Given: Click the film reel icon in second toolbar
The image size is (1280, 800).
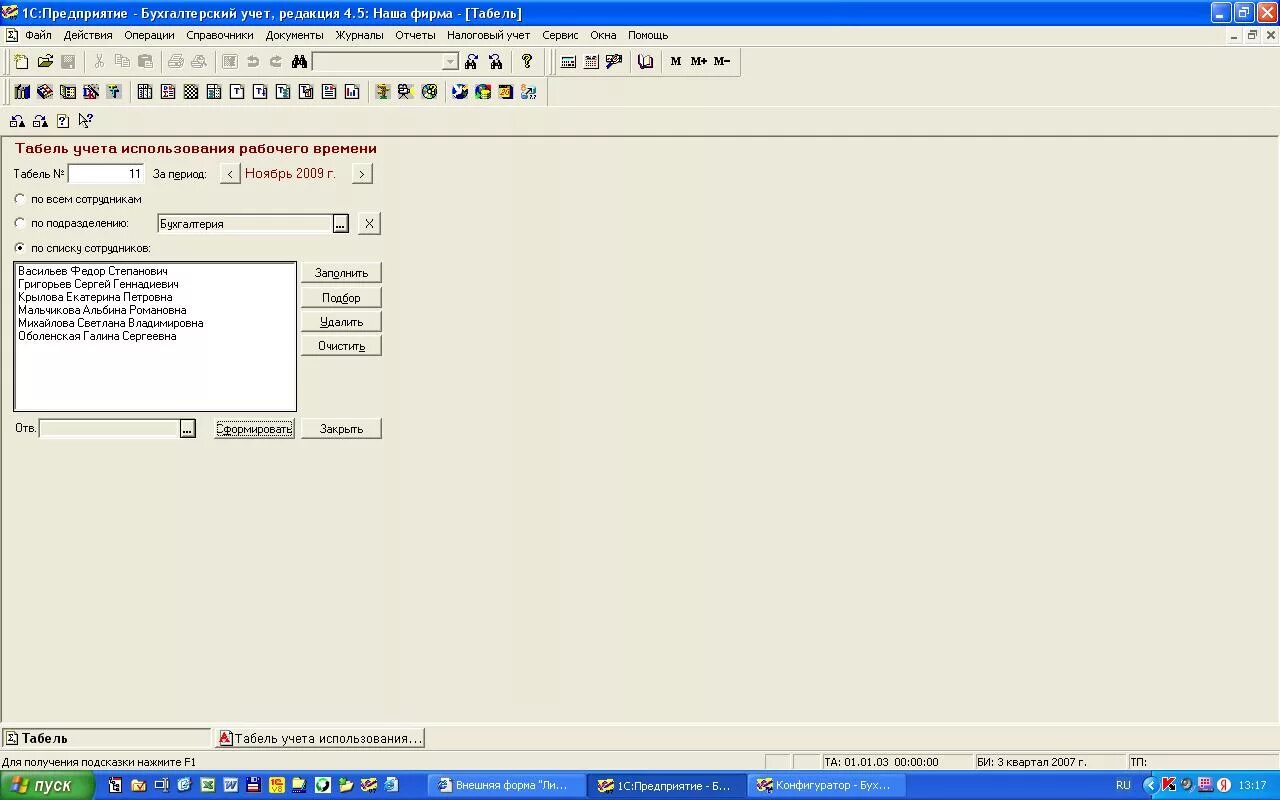Looking at the screenshot, I should tap(429, 92).
